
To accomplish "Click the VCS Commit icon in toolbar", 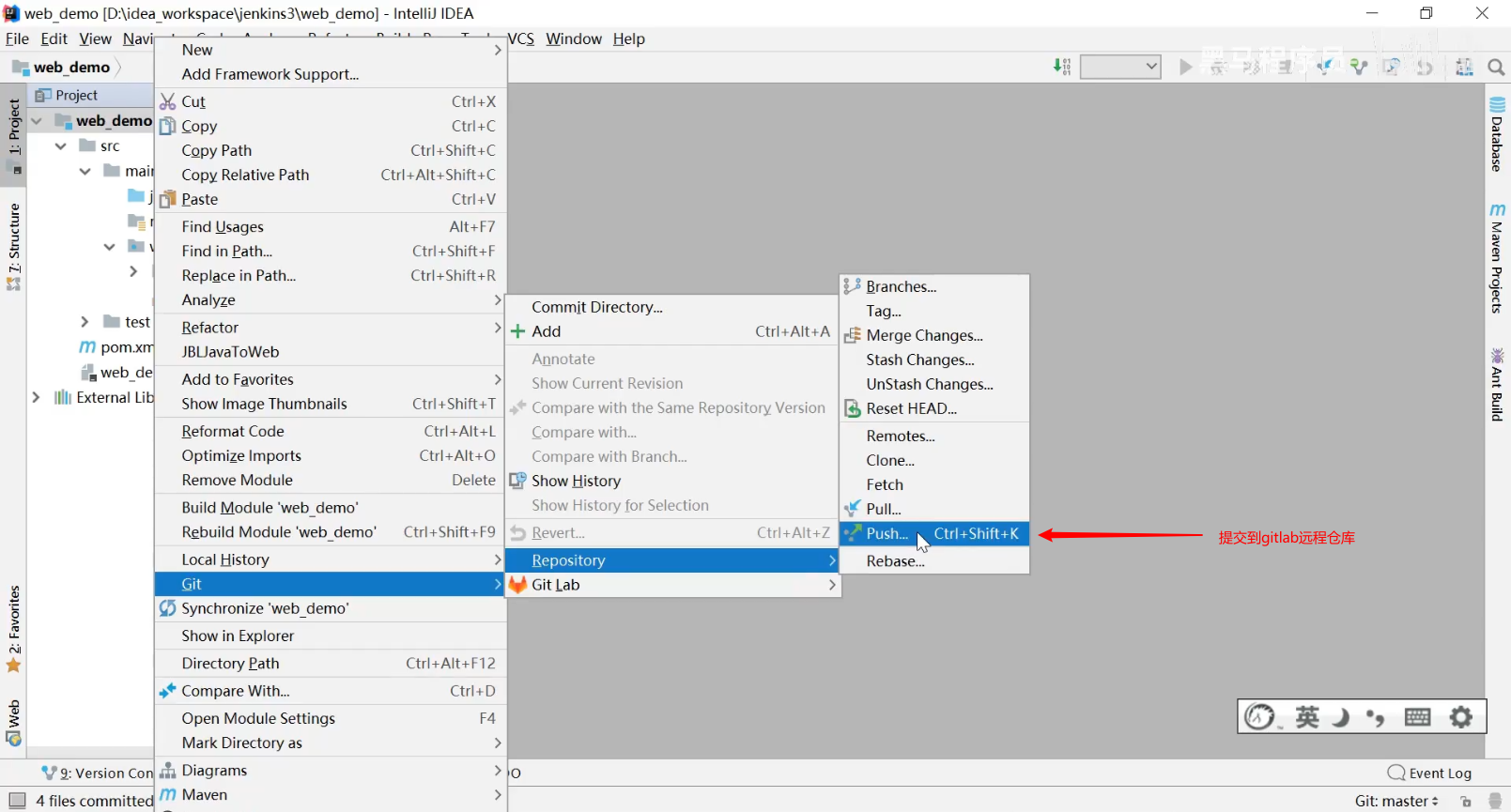I will coord(1358,67).
